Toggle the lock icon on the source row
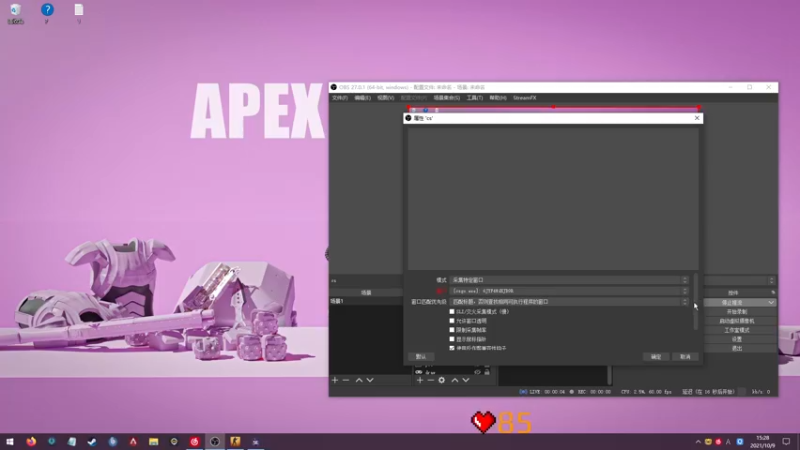 pos(487,372)
